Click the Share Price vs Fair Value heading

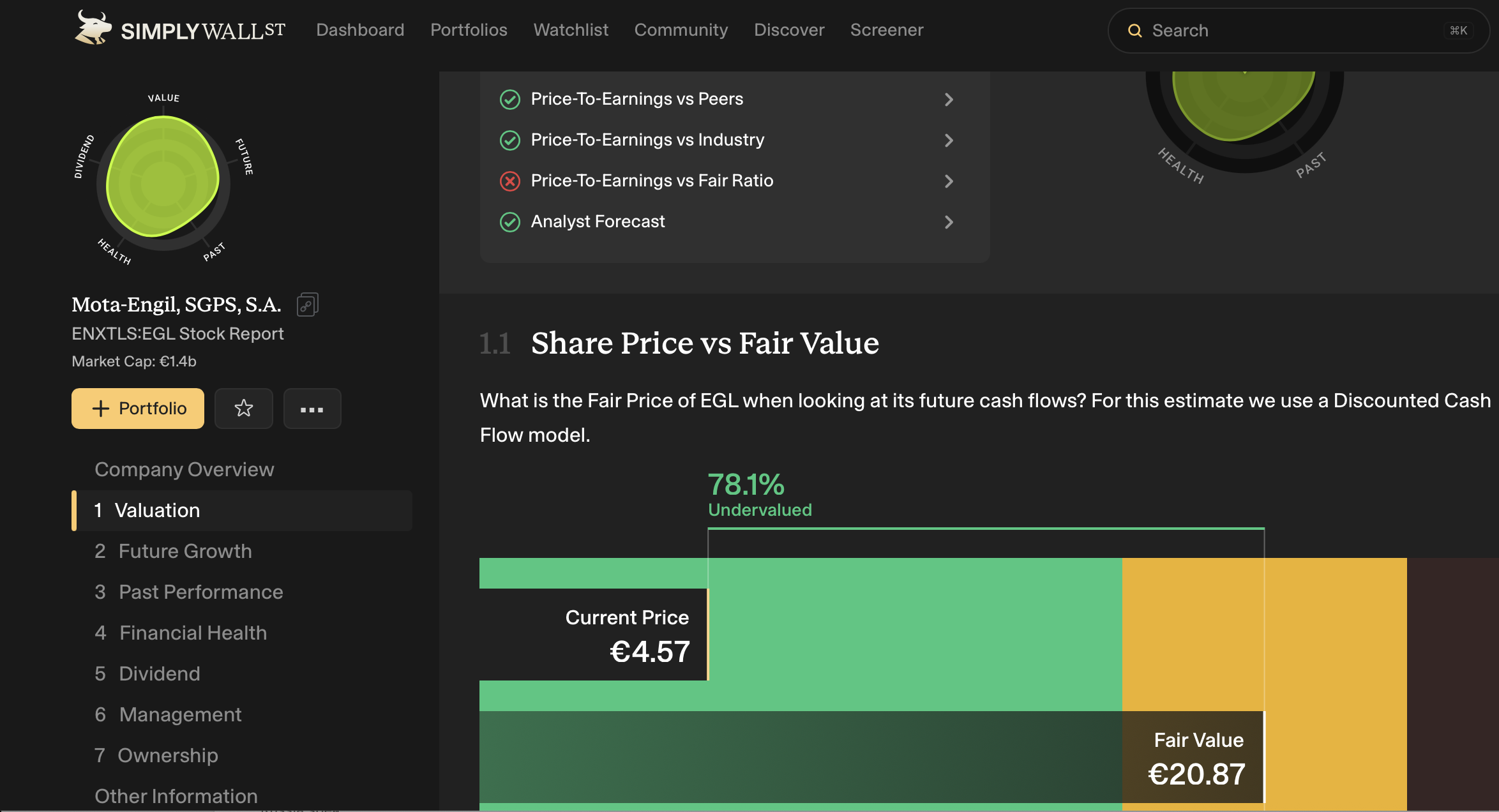(x=705, y=343)
